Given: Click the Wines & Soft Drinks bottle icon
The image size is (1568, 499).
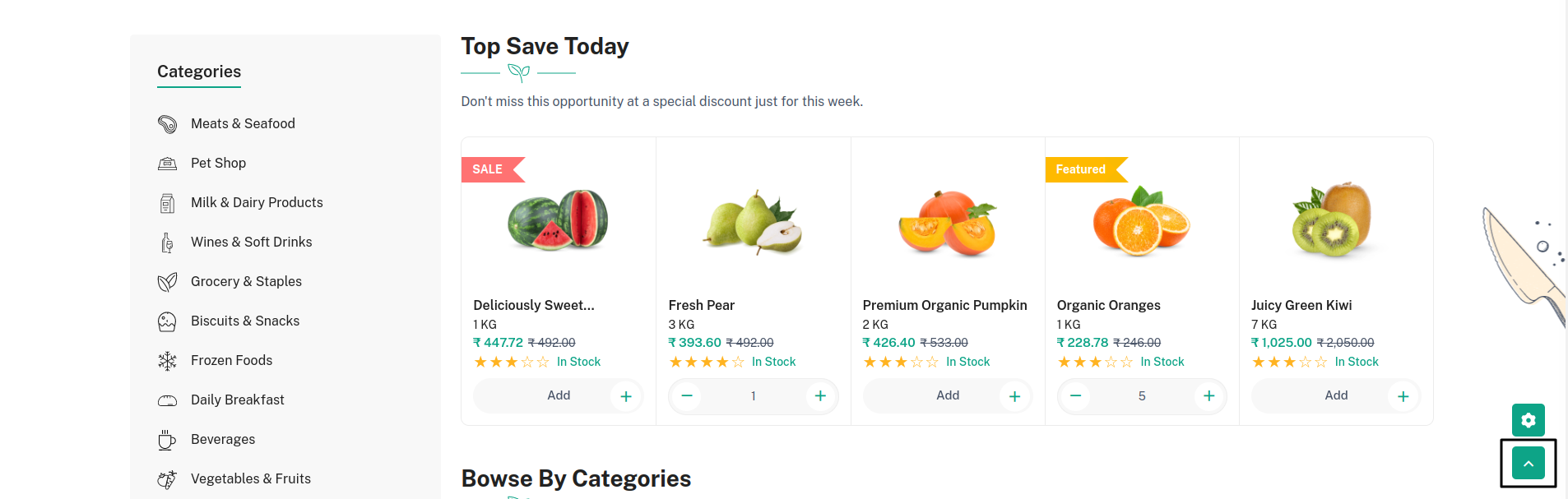Looking at the screenshot, I should pyautogui.click(x=167, y=243).
